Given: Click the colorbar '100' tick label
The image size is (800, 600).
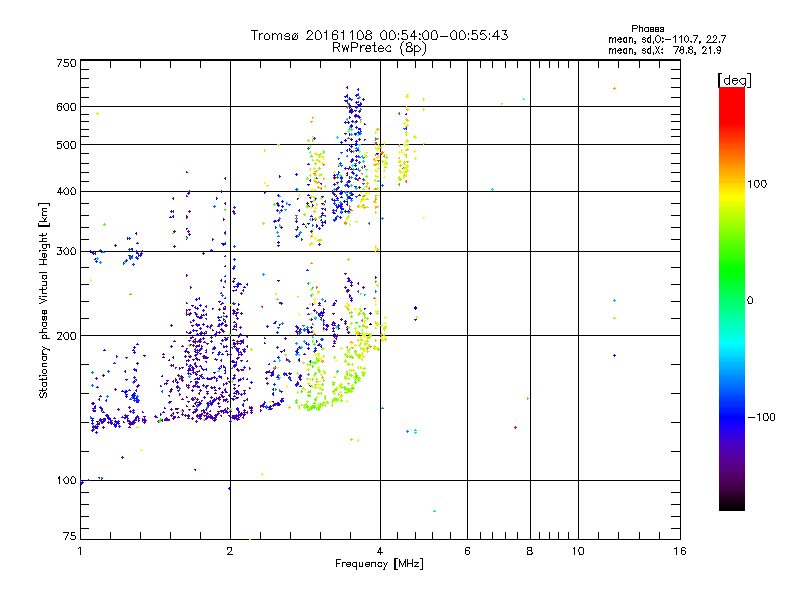Looking at the screenshot, I should click(x=757, y=184).
